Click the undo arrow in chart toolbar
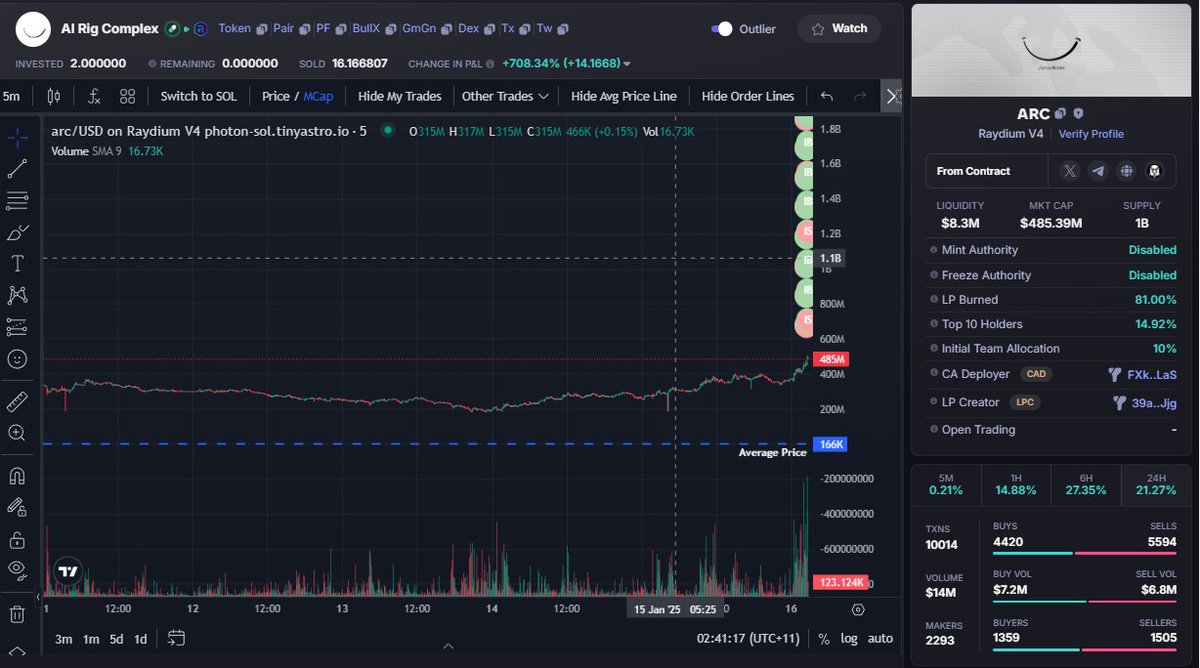 click(827, 96)
